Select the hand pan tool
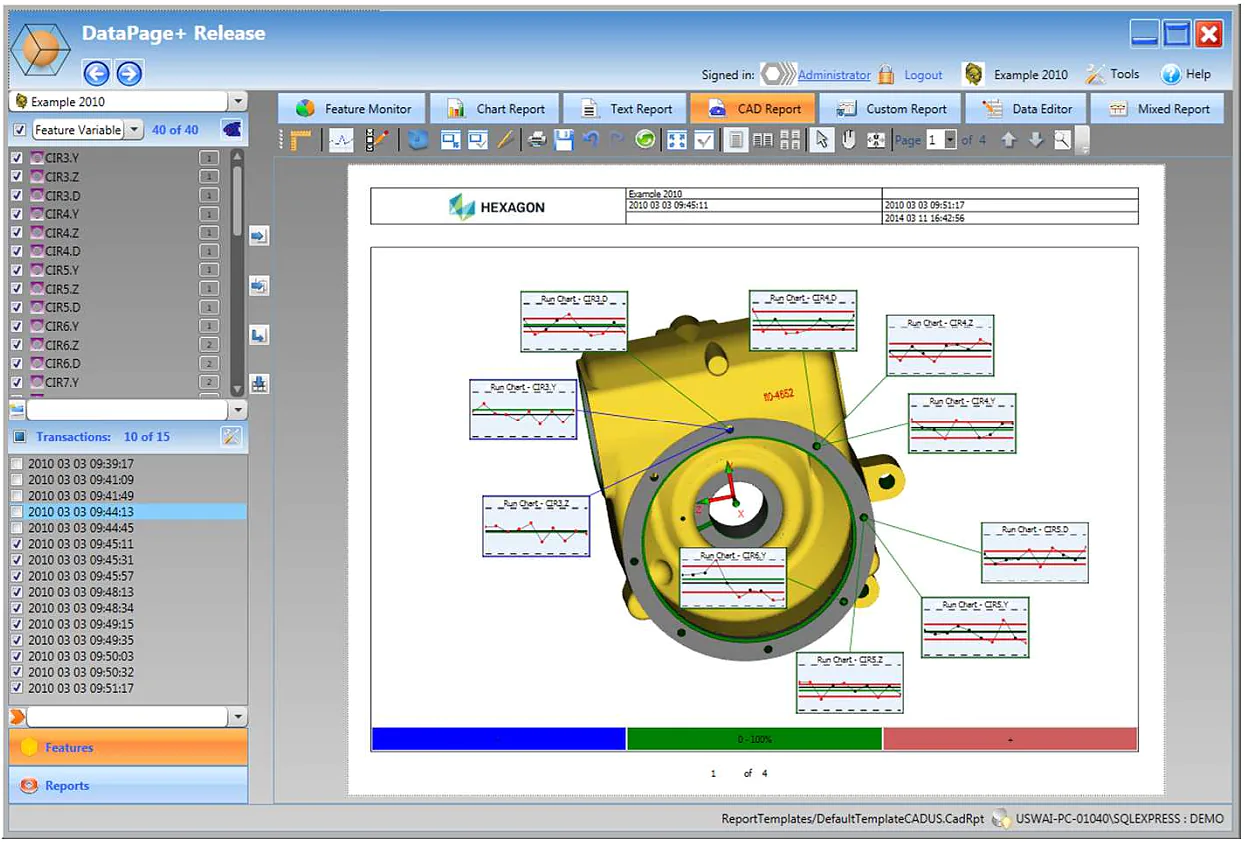The width and height of the screenshot is (1247, 842). click(849, 141)
